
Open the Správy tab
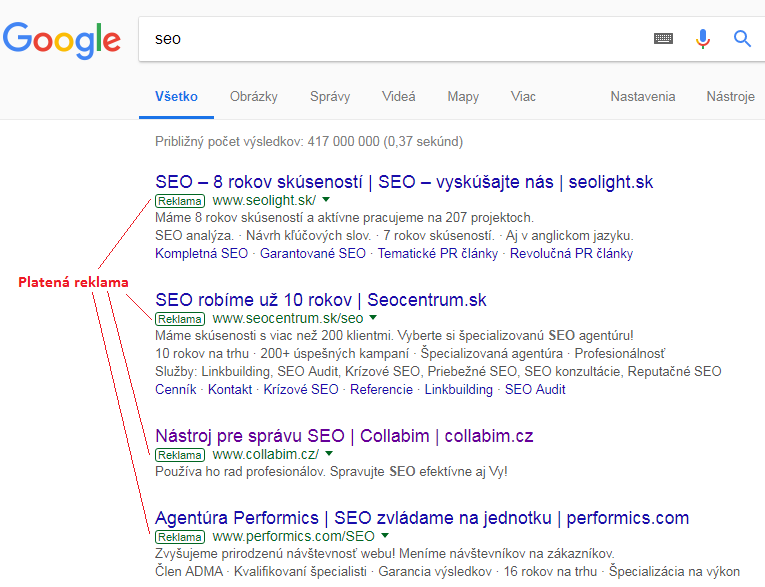pyautogui.click(x=330, y=97)
